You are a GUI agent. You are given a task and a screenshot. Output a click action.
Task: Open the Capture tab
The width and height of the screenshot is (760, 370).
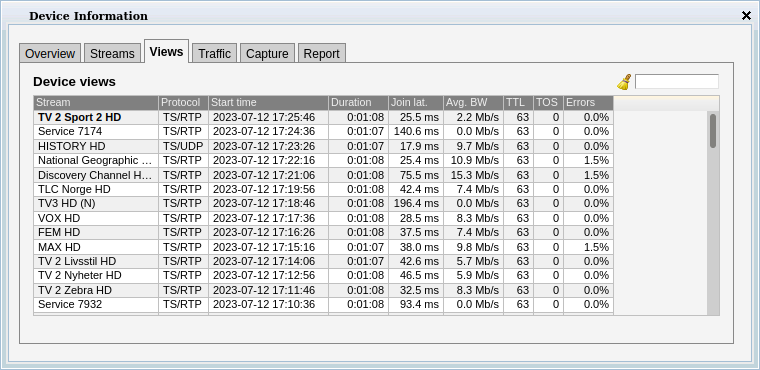coord(267,53)
